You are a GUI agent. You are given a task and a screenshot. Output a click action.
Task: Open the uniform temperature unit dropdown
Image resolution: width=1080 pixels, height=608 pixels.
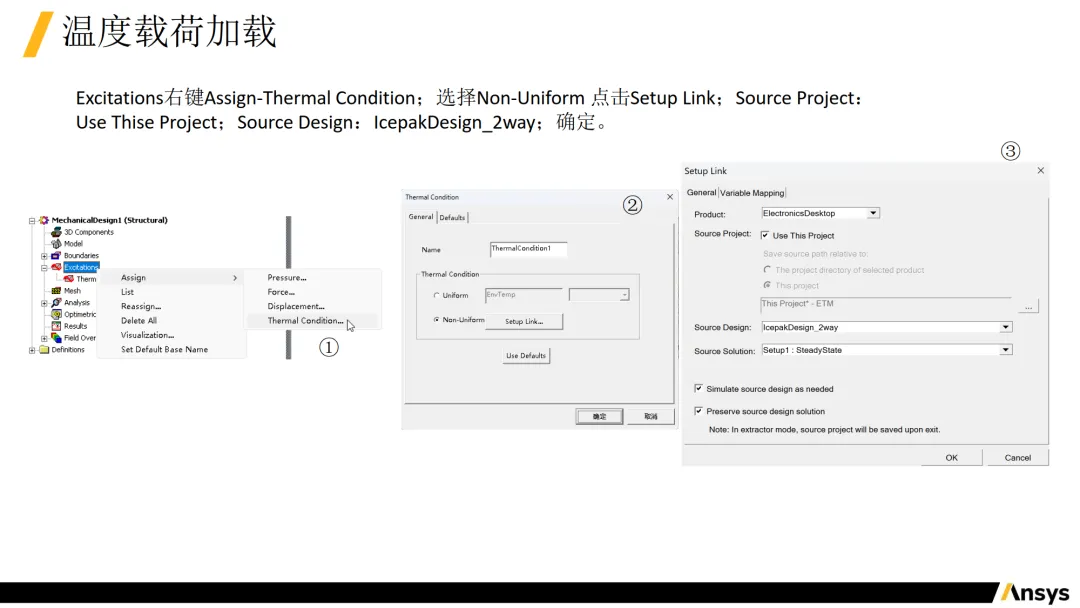[624, 295]
